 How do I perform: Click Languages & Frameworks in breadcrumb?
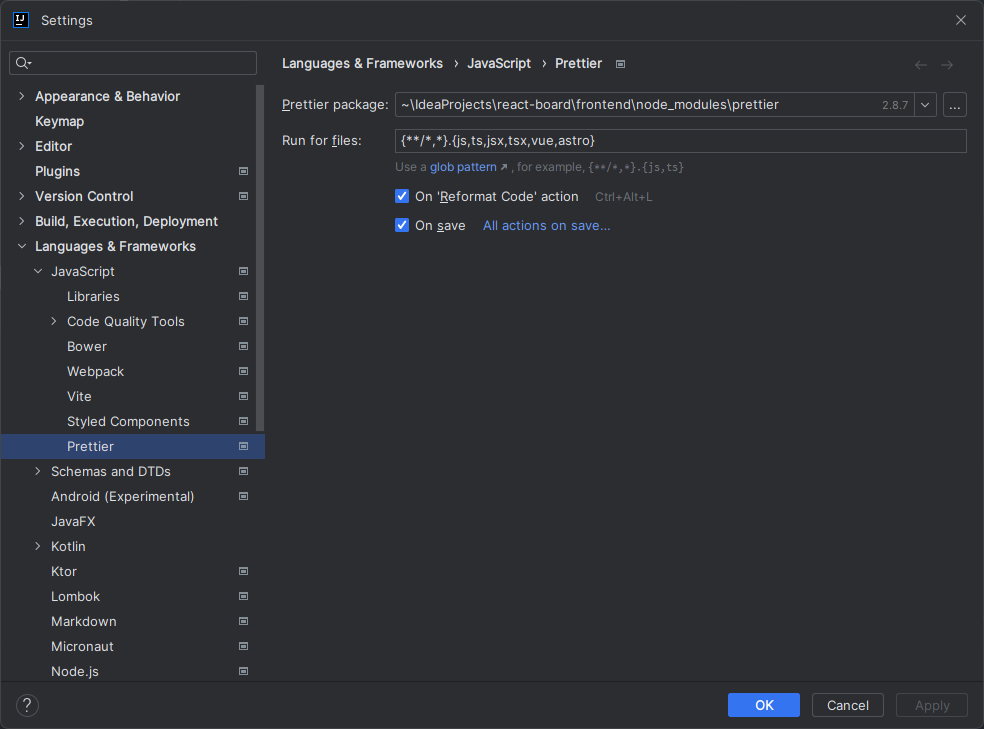[362, 63]
